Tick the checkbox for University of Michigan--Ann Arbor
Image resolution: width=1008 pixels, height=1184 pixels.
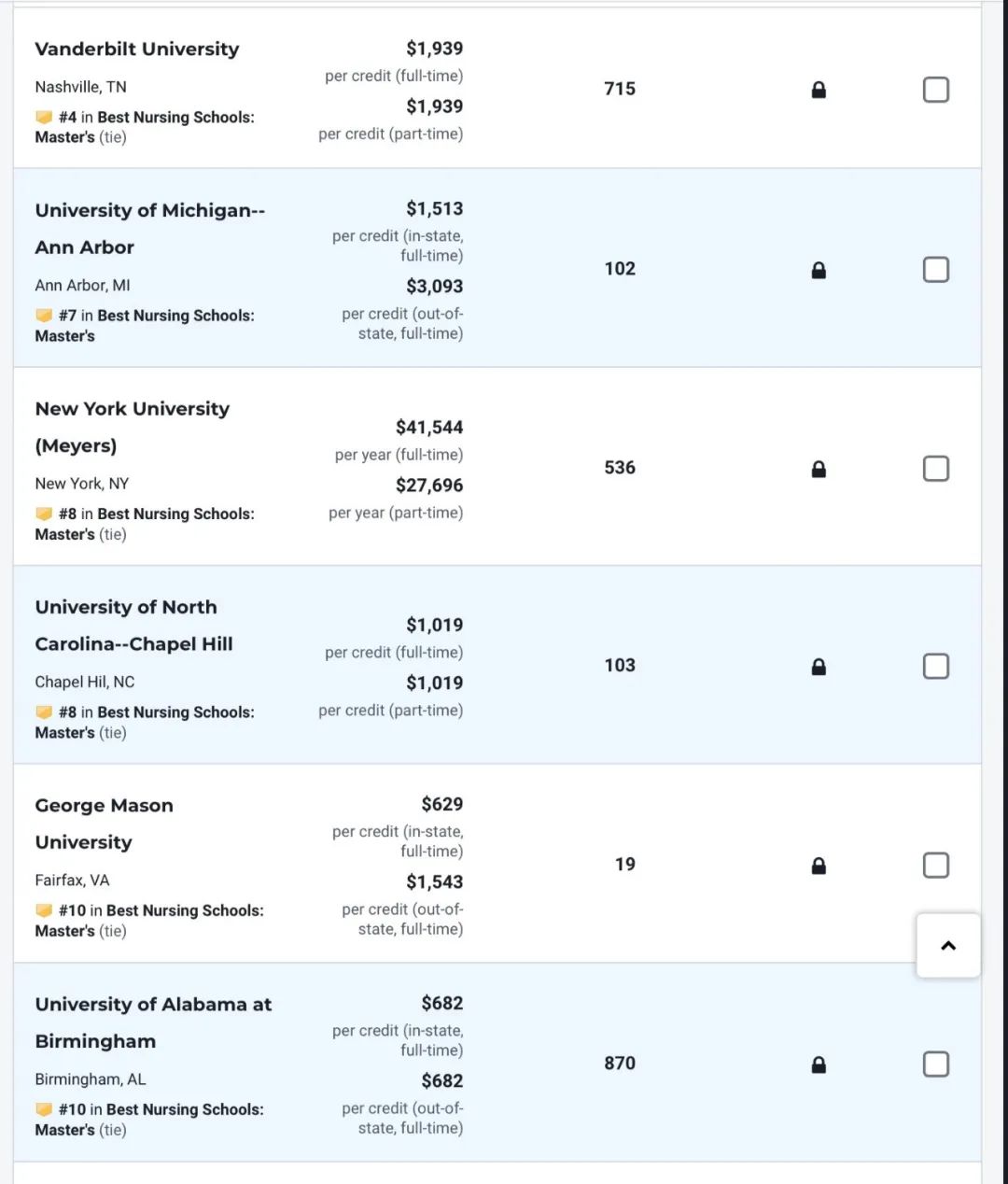click(x=936, y=270)
